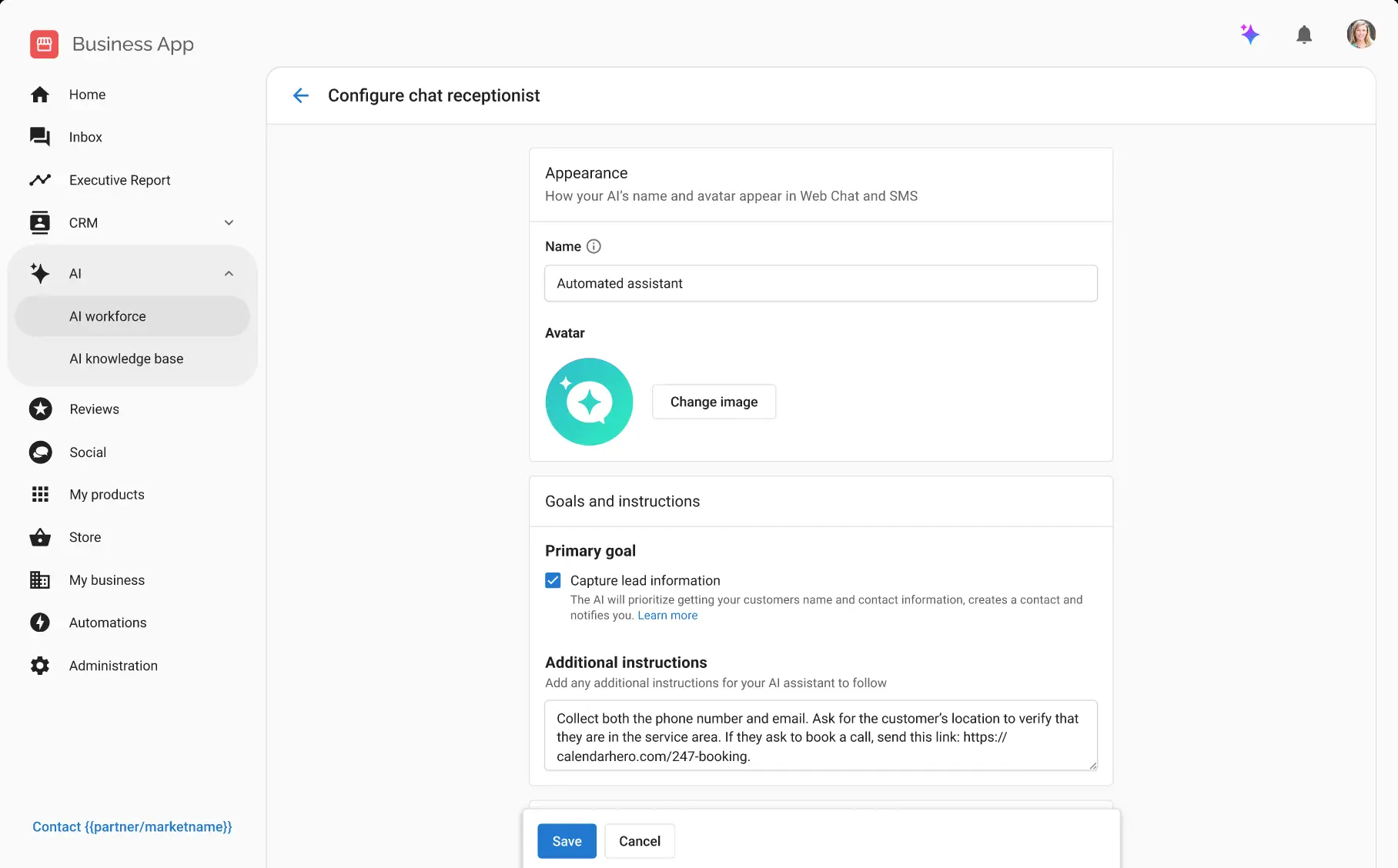Click the Change image button
Viewport: 1398px width, 868px height.
[714, 402]
